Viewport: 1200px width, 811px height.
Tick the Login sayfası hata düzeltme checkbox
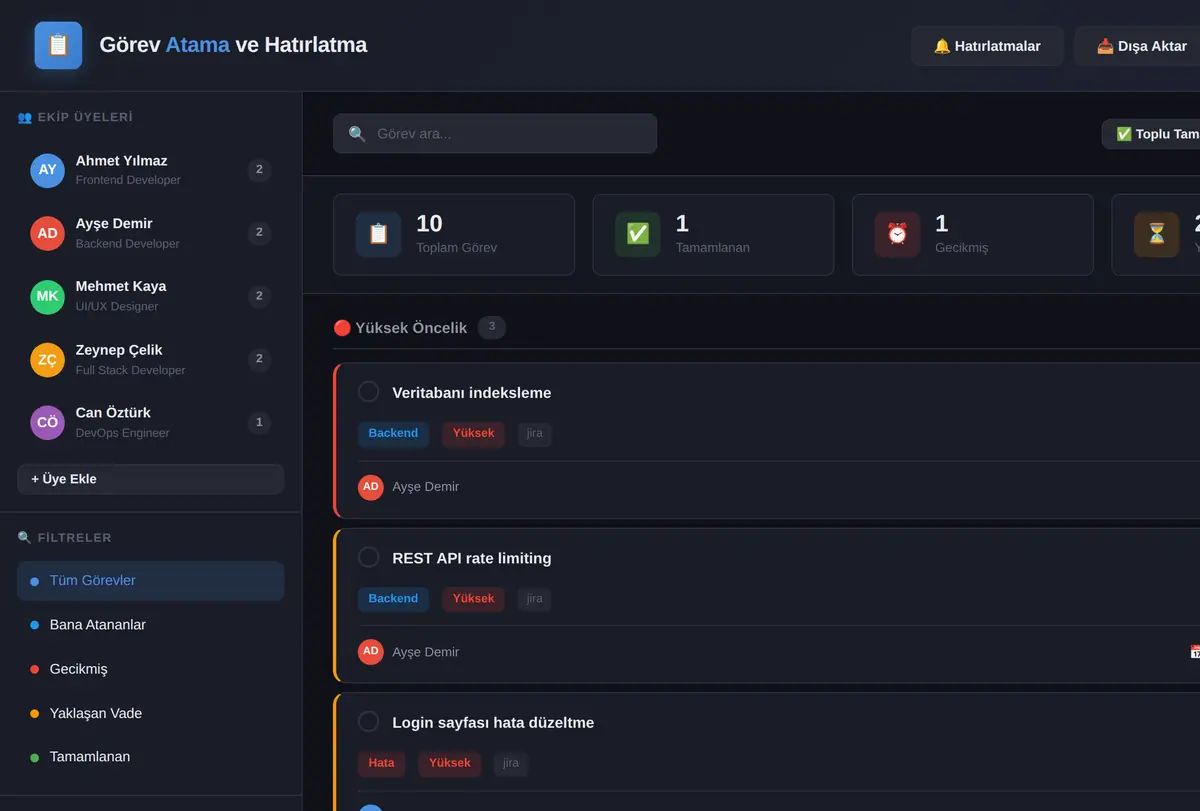click(x=369, y=721)
